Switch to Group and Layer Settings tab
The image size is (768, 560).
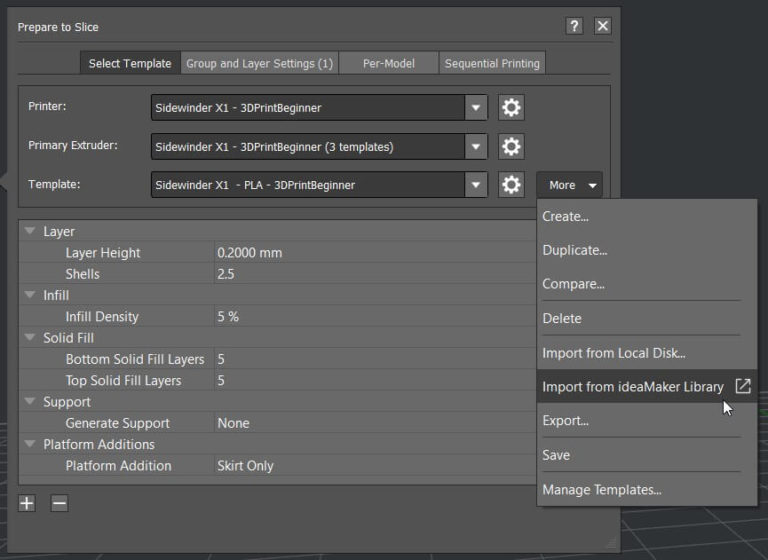259,63
